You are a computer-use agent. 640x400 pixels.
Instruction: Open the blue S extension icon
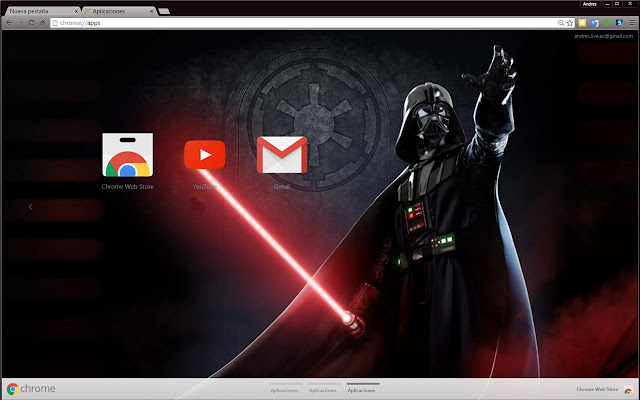coord(620,23)
